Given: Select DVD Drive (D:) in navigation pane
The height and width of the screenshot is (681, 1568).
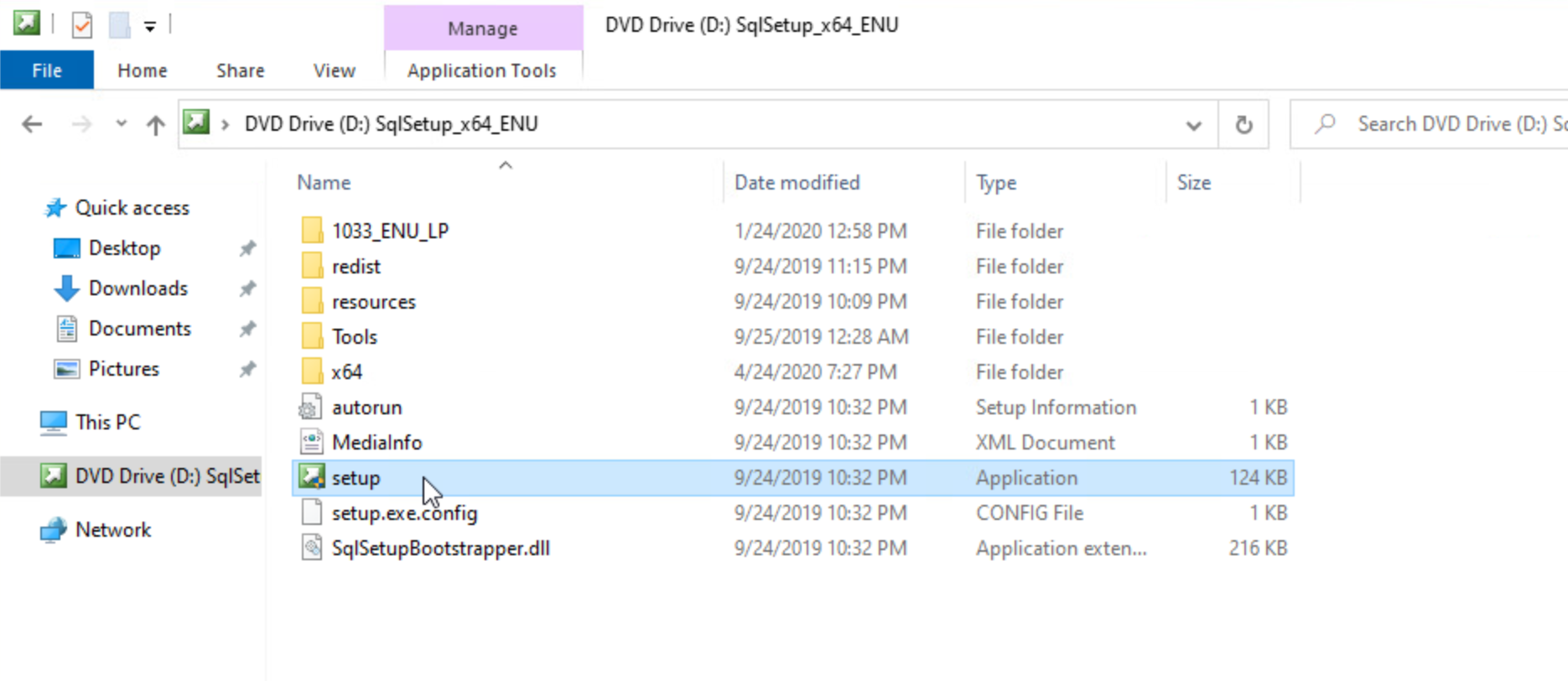Looking at the screenshot, I should 131,476.
